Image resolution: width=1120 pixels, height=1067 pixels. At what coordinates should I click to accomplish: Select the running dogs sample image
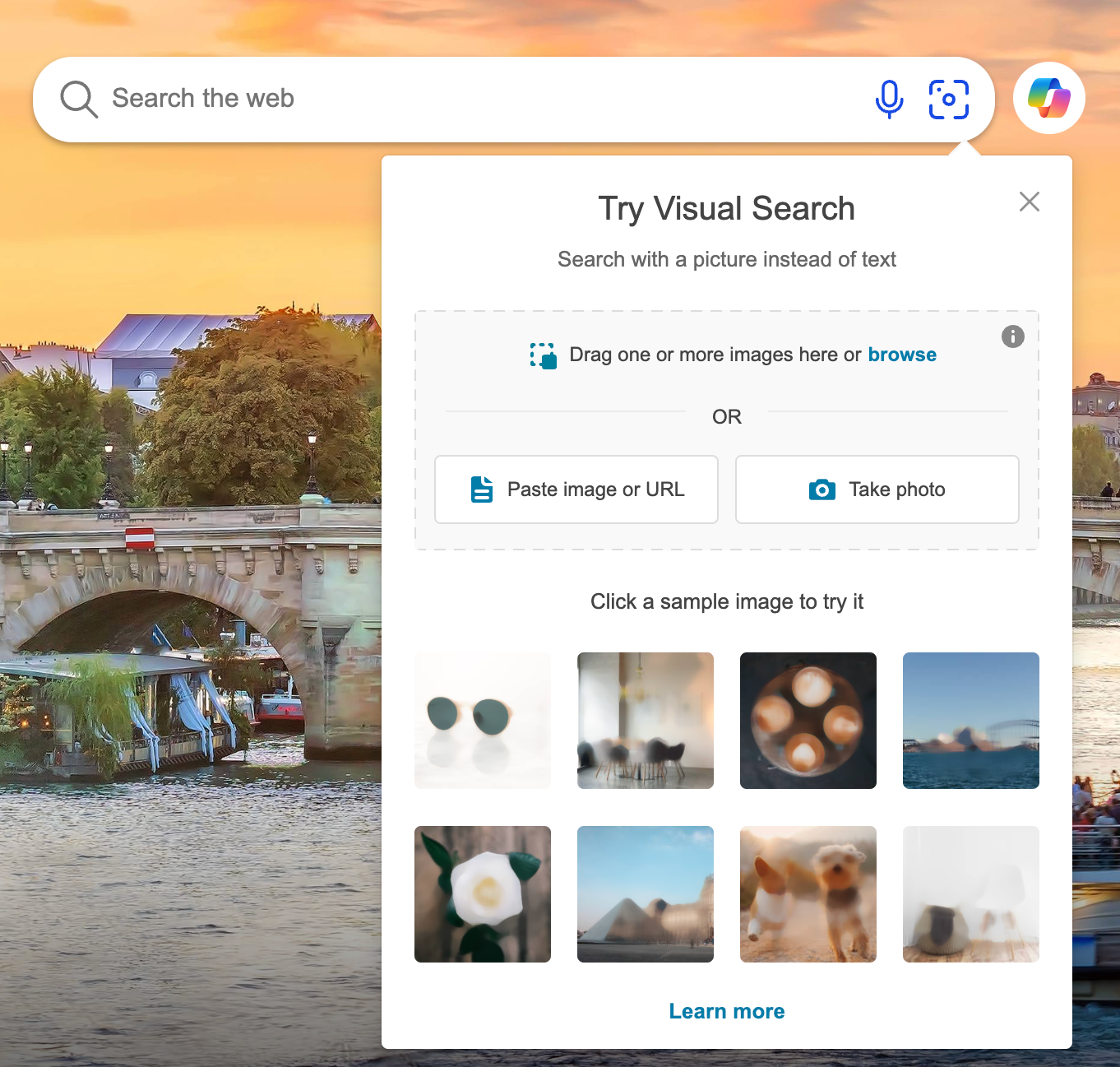point(808,894)
